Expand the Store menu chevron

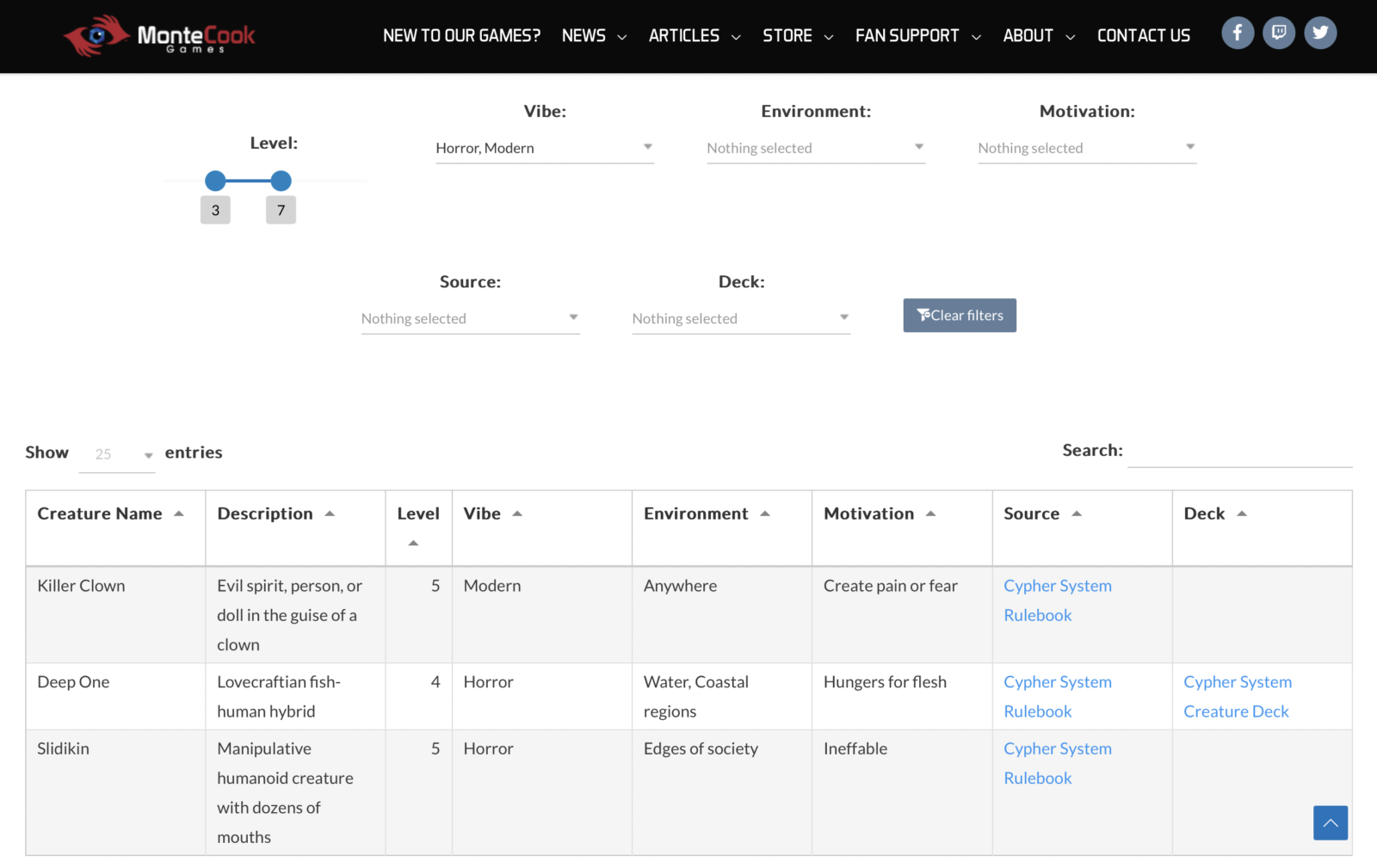click(x=829, y=37)
